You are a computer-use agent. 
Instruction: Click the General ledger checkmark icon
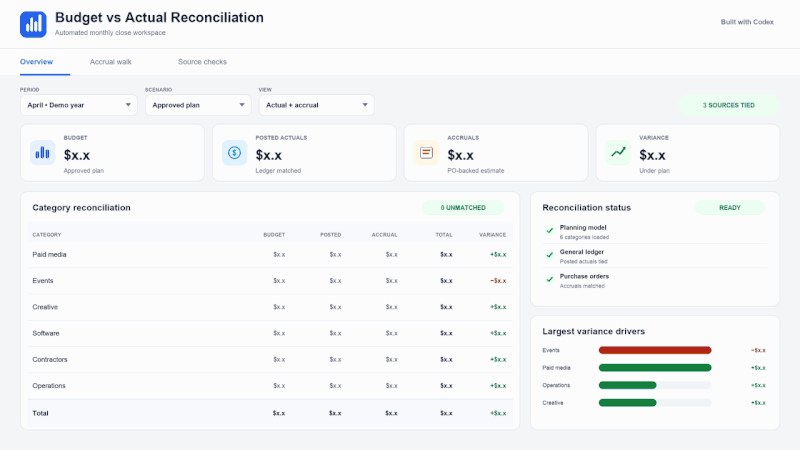click(549, 255)
